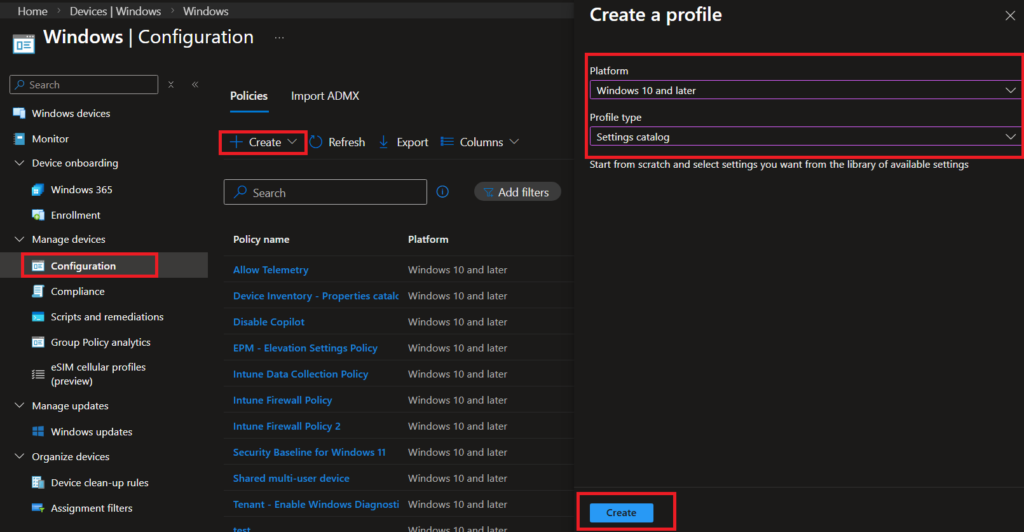Open Shared multi-user device policy
The height and width of the screenshot is (532, 1024).
tap(291, 478)
